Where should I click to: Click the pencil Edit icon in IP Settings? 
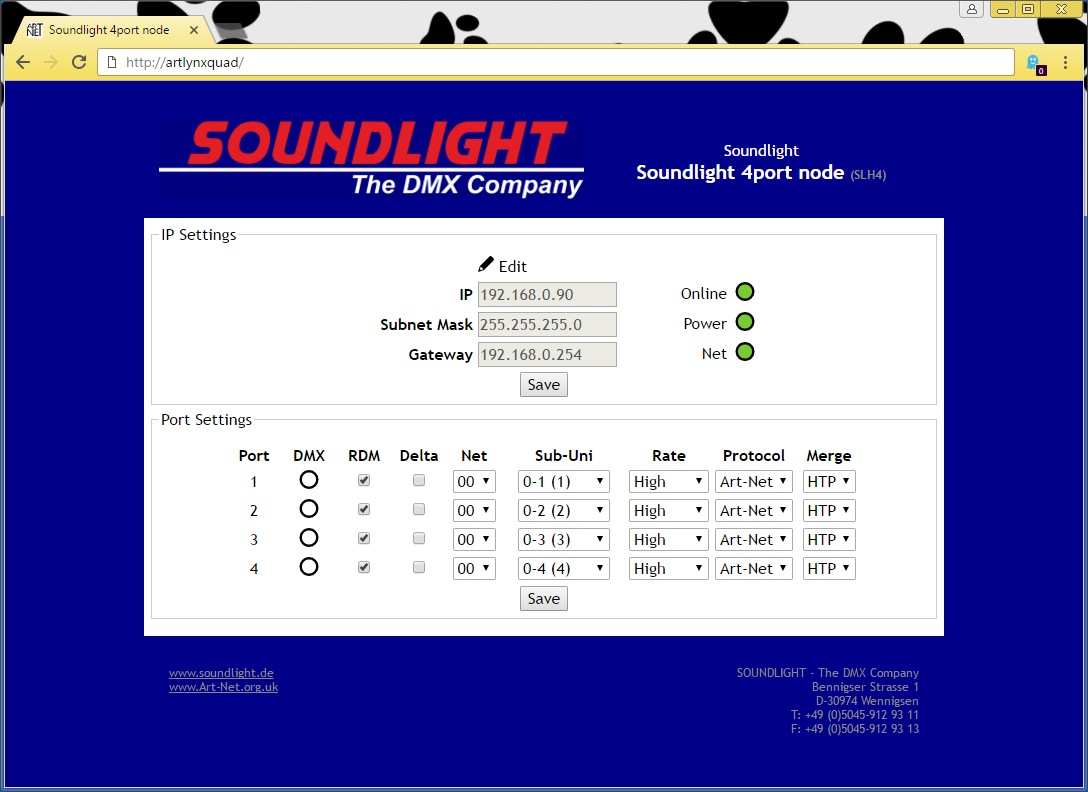click(x=486, y=265)
